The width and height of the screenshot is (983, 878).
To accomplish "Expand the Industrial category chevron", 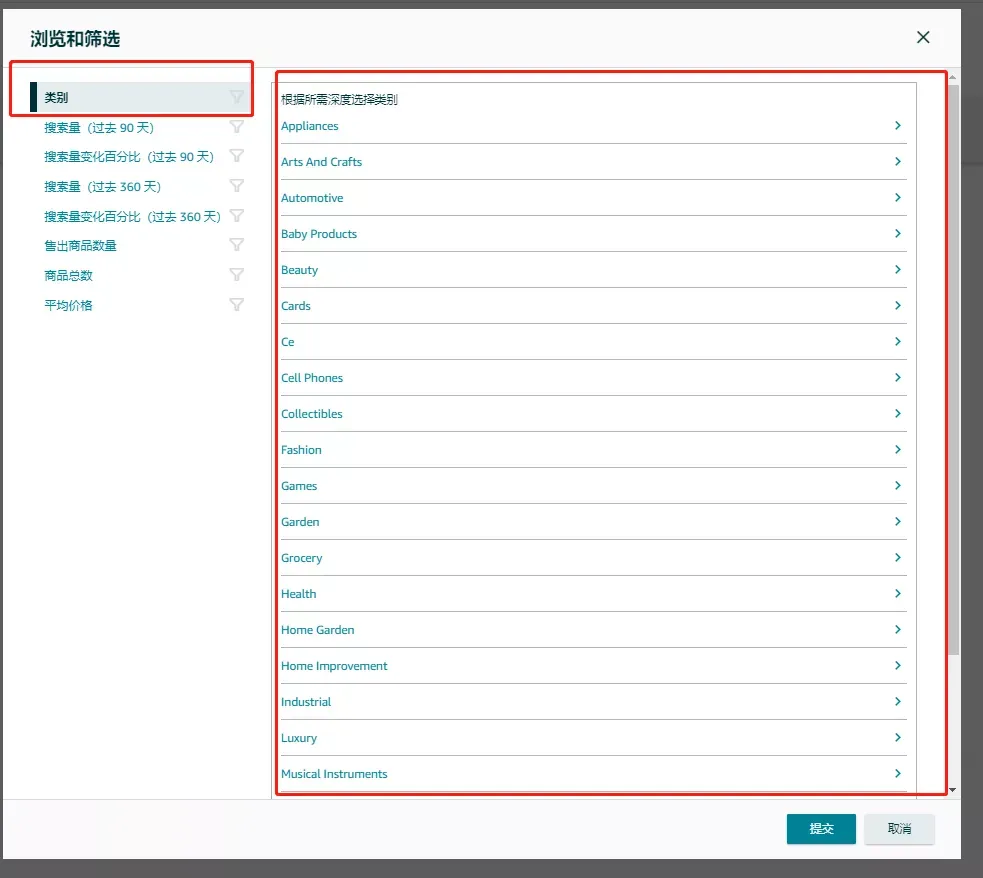I will pyautogui.click(x=898, y=701).
